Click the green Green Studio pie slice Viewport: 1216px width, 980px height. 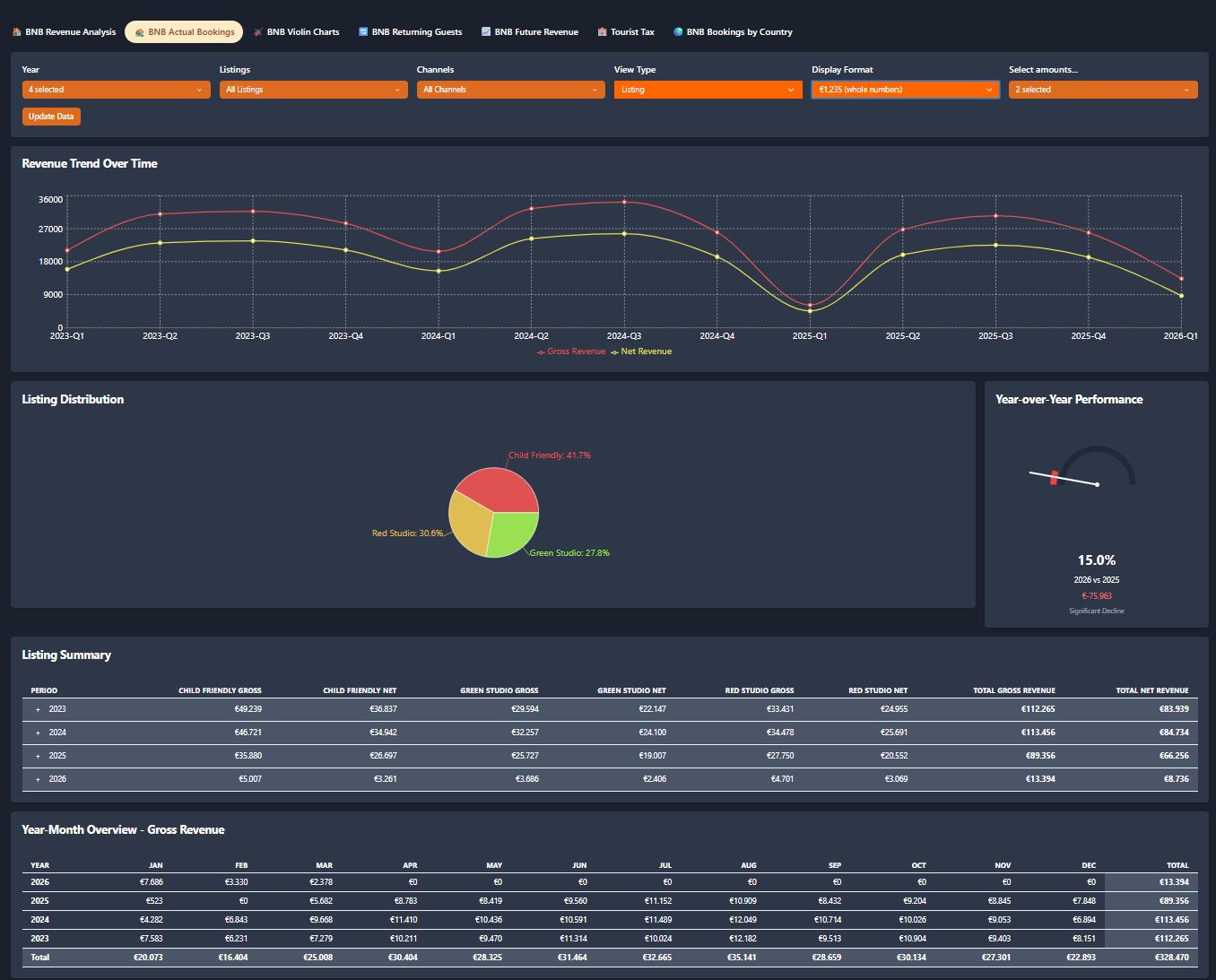[x=514, y=533]
